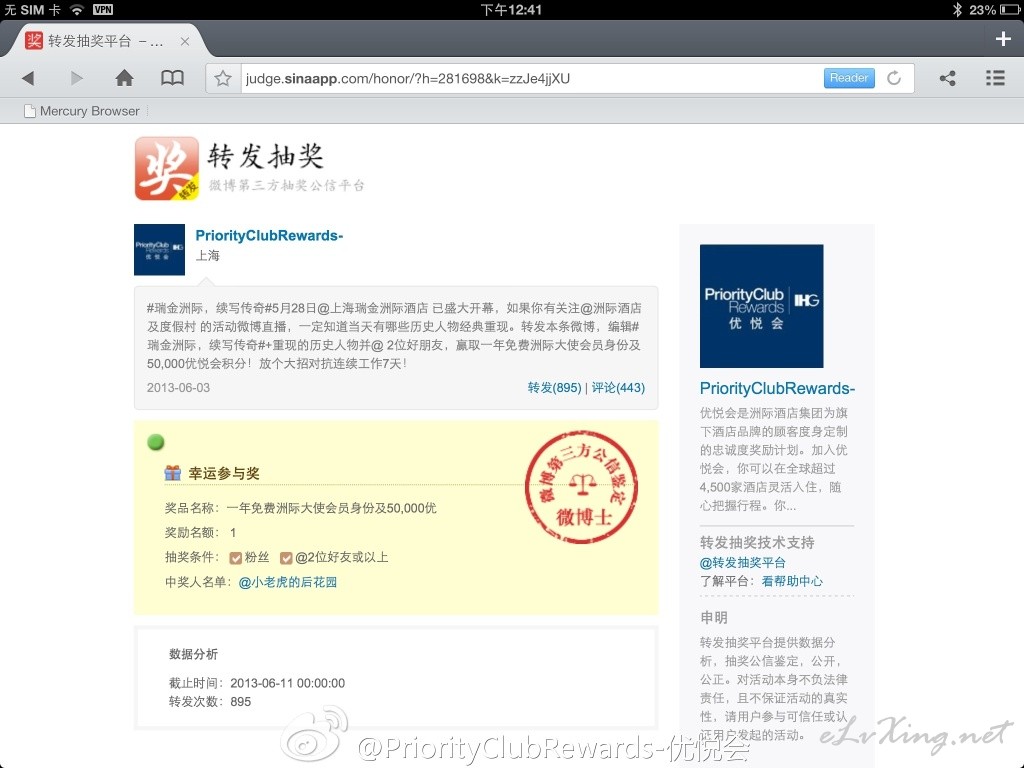Open the small PriorityClub avatar thumbnail
The width and height of the screenshot is (1024, 768).
click(159, 249)
